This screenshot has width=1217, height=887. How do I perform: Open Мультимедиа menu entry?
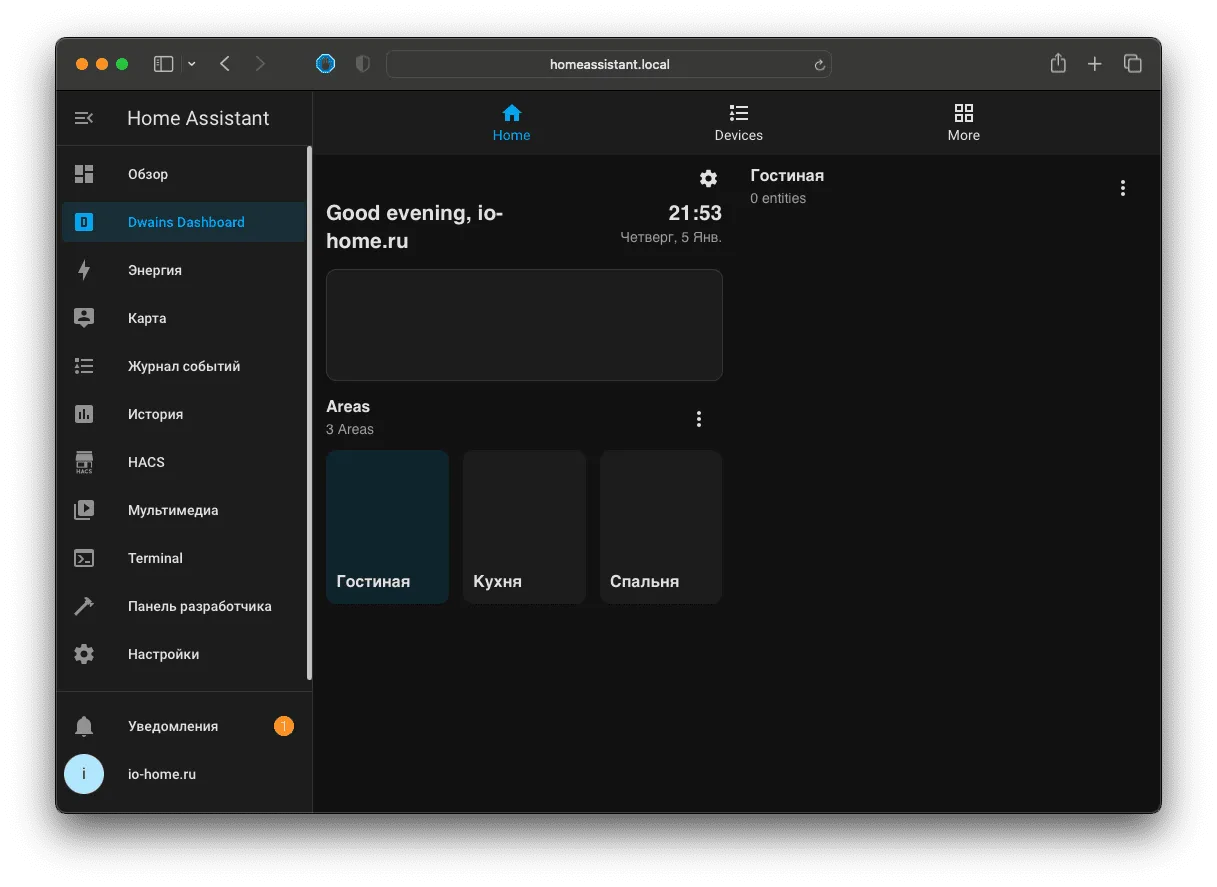point(184,510)
